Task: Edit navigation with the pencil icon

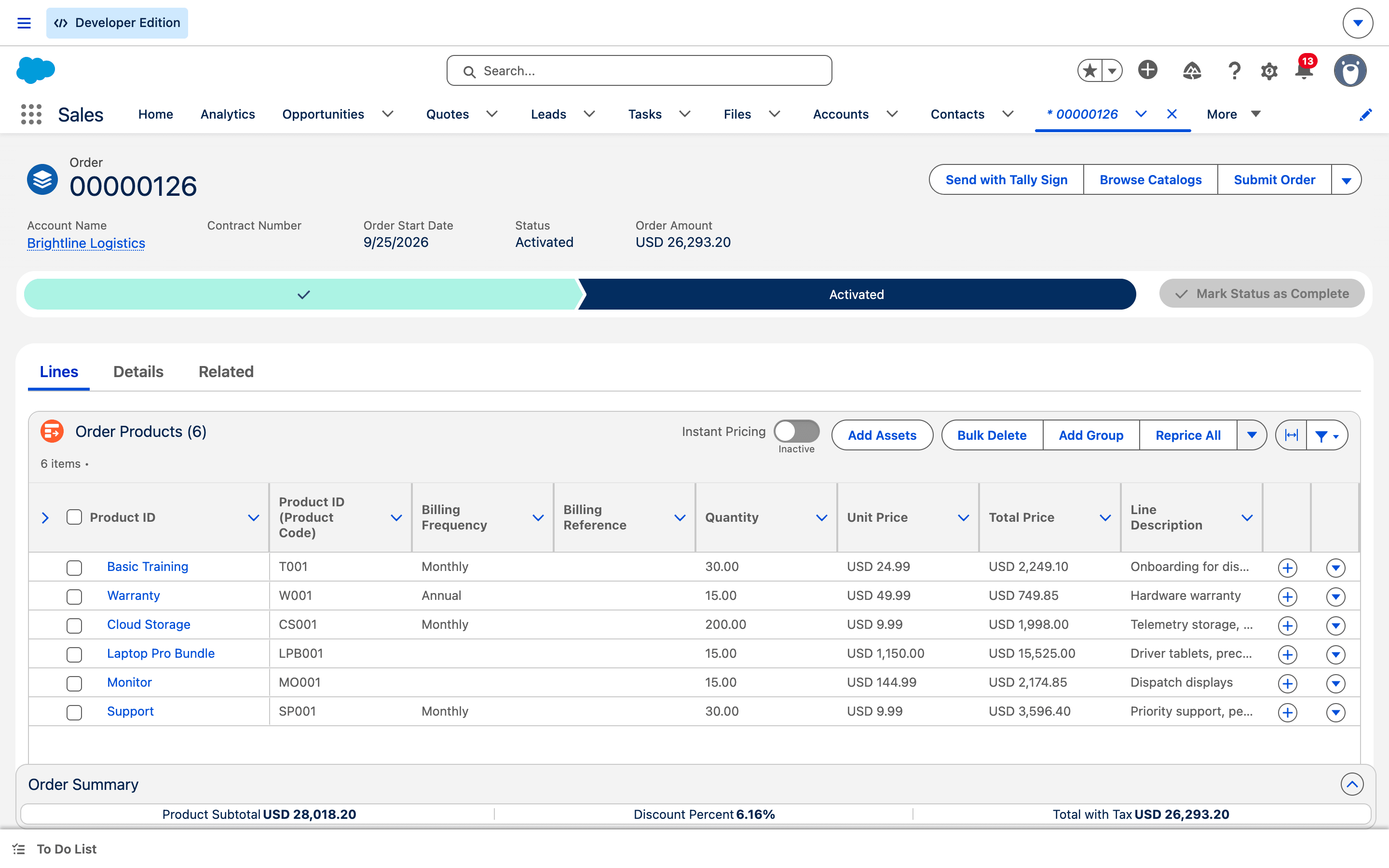Action: click(1365, 115)
